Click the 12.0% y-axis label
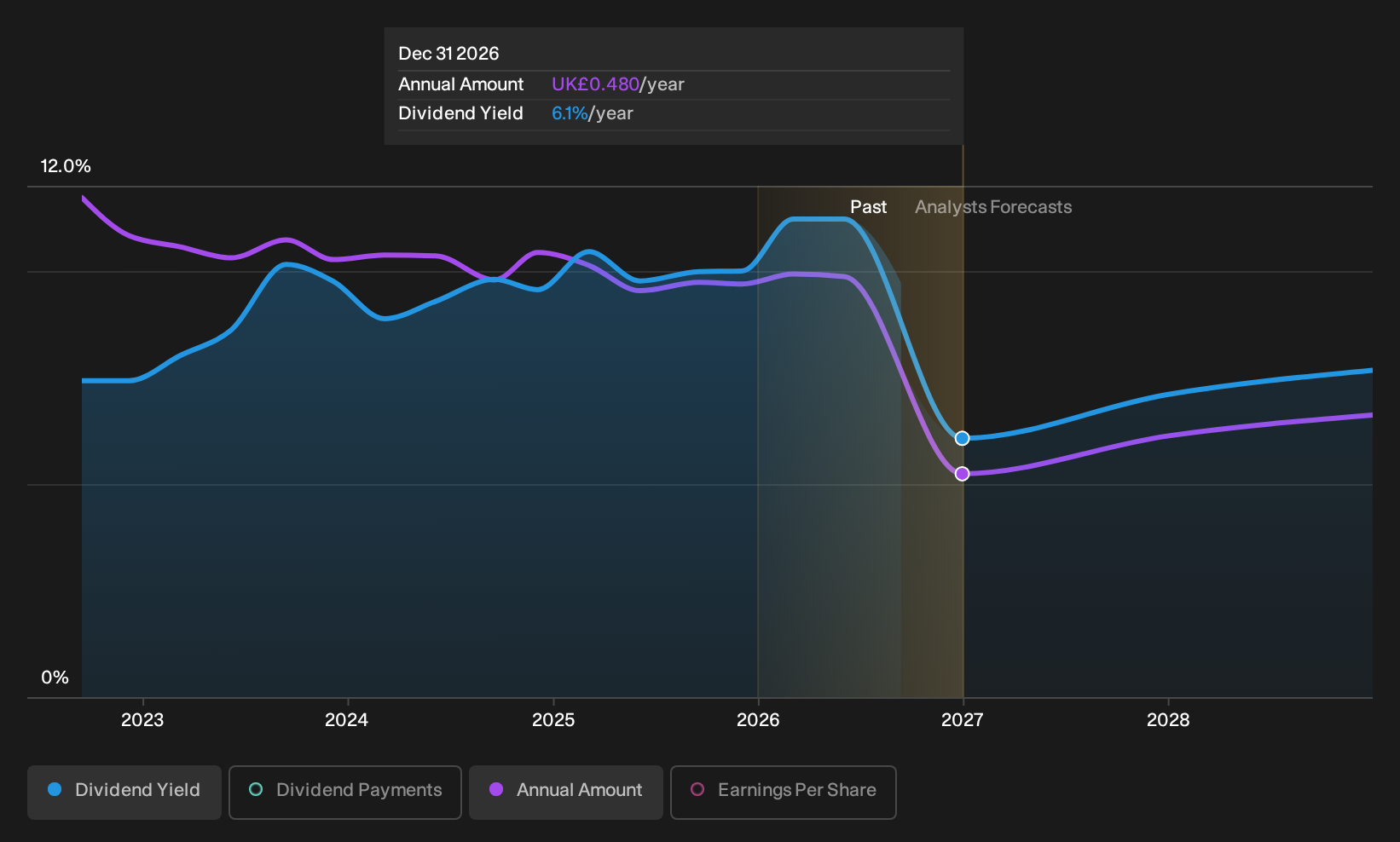1400x842 pixels. tap(66, 166)
